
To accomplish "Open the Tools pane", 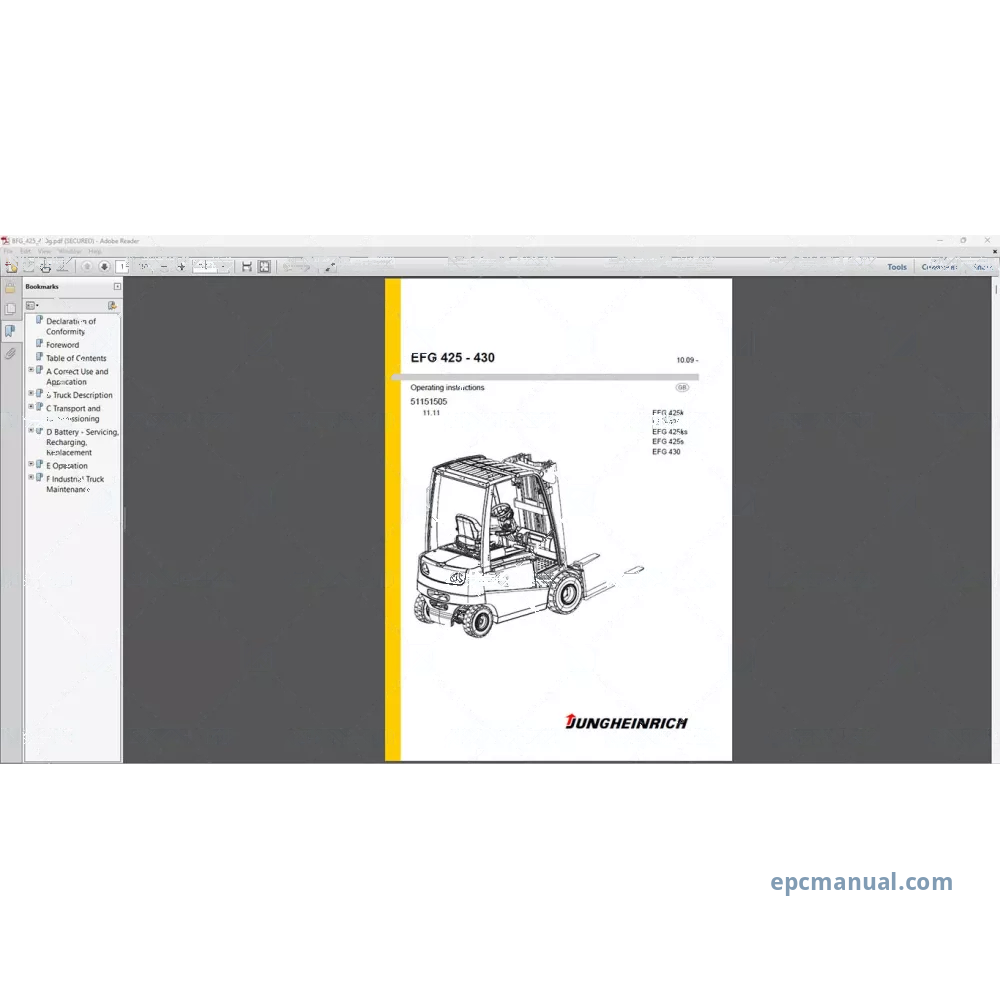I will click(897, 267).
